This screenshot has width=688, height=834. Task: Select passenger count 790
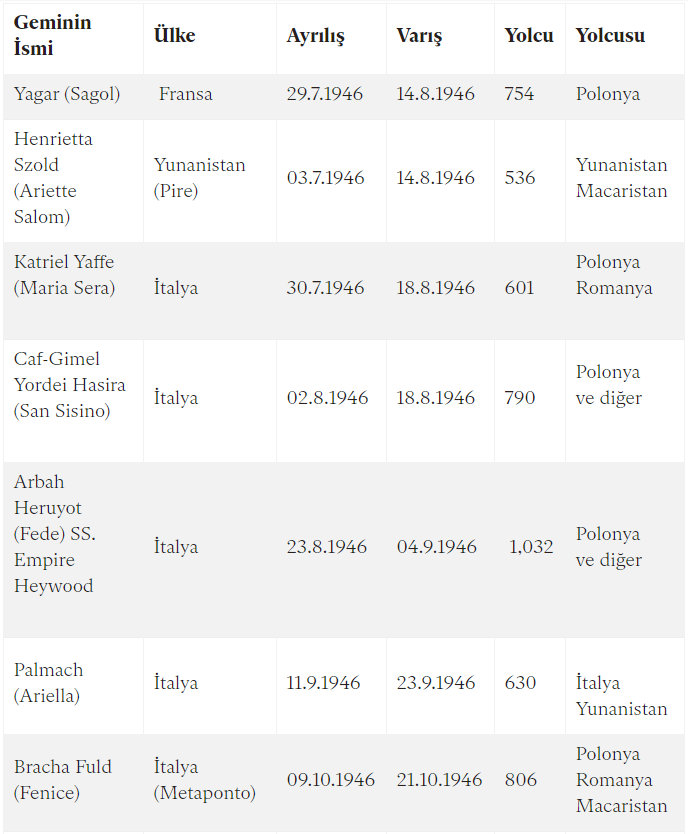click(519, 398)
